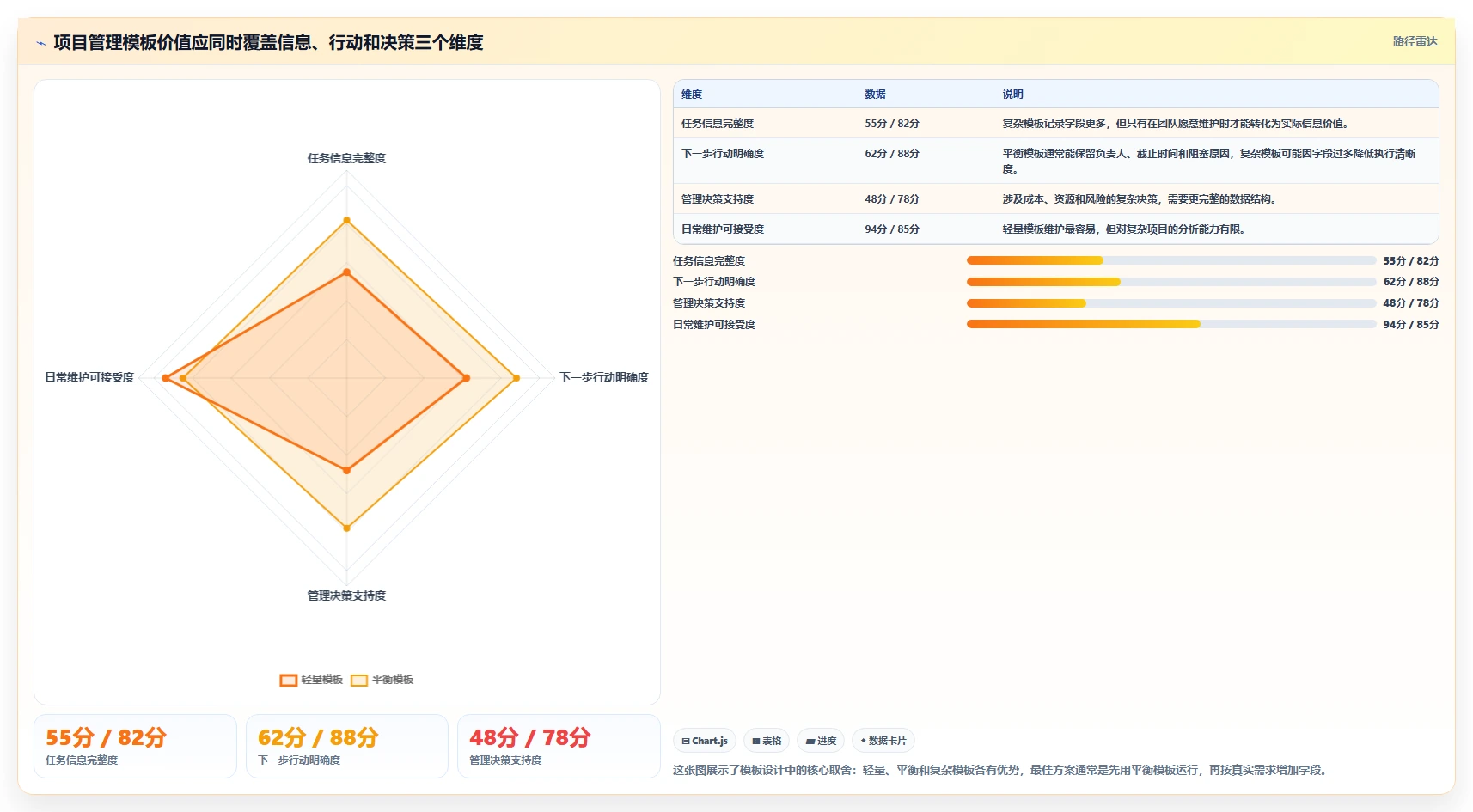The height and width of the screenshot is (812, 1473).
Task: Toggle the 轻量模板 legend swatch
Action: point(289,680)
